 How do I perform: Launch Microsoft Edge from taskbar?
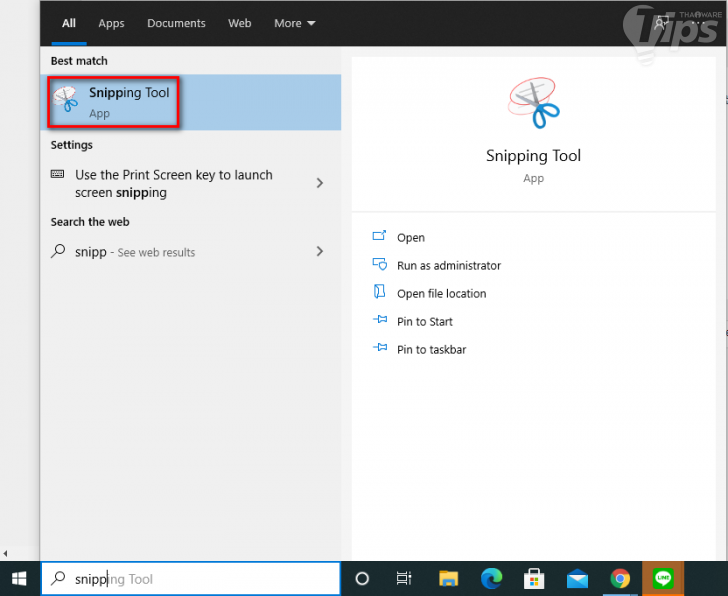491,579
